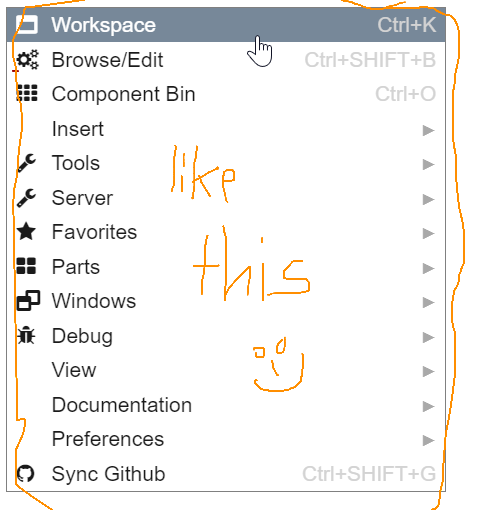Viewport: 478px width, 510px height.
Task: Click the Browse/Edit gears icon
Action: 27,60
